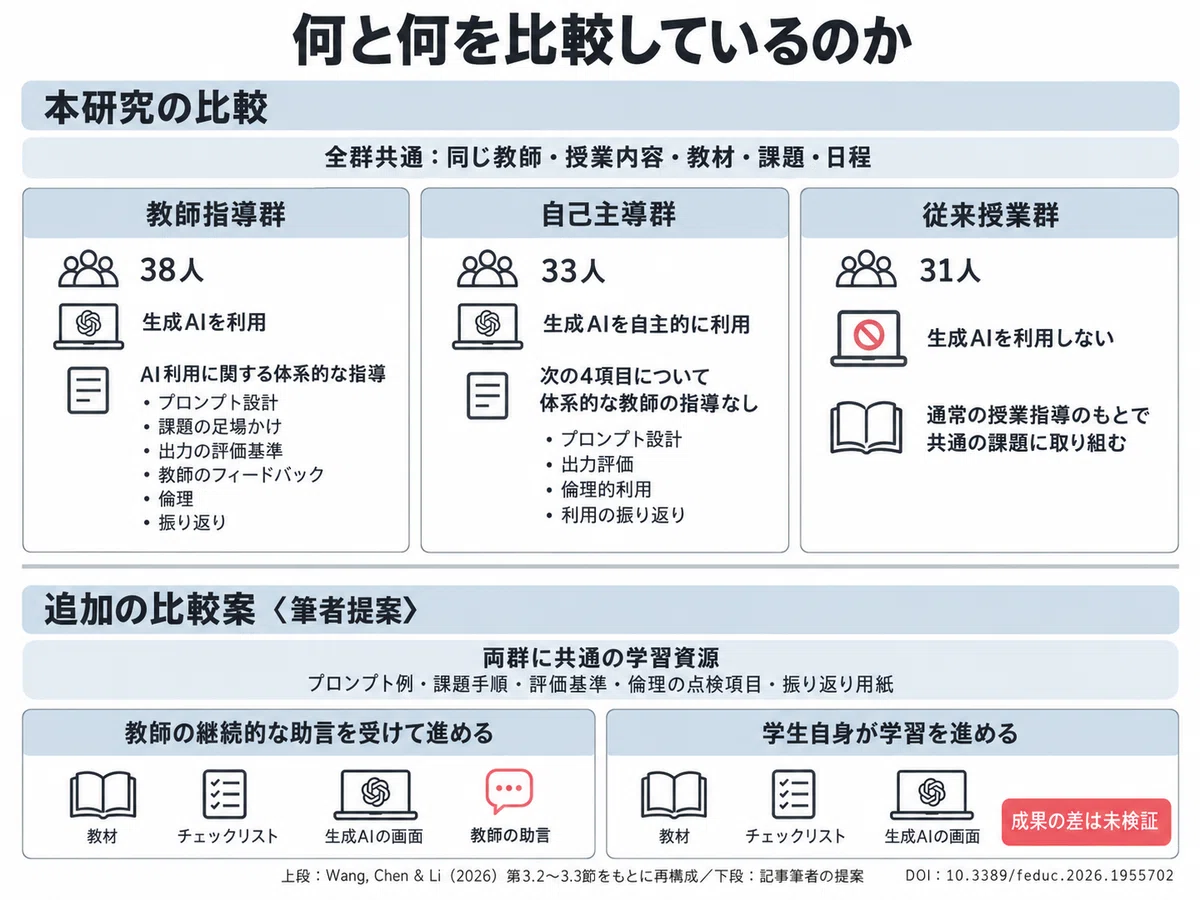Click the main title 何と何を比較しているのか

coord(602,40)
